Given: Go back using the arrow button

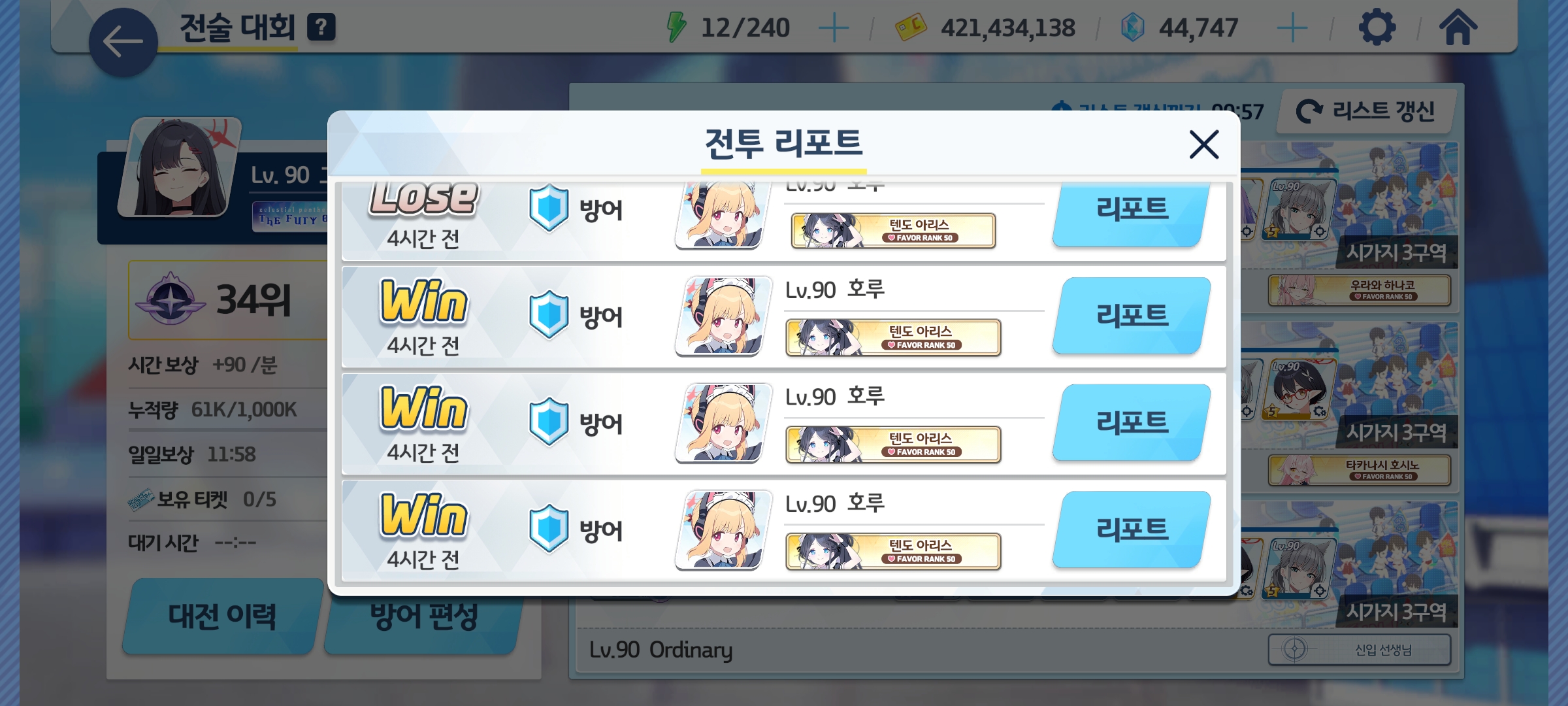Looking at the screenshot, I should pyautogui.click(x=123, y=42).
